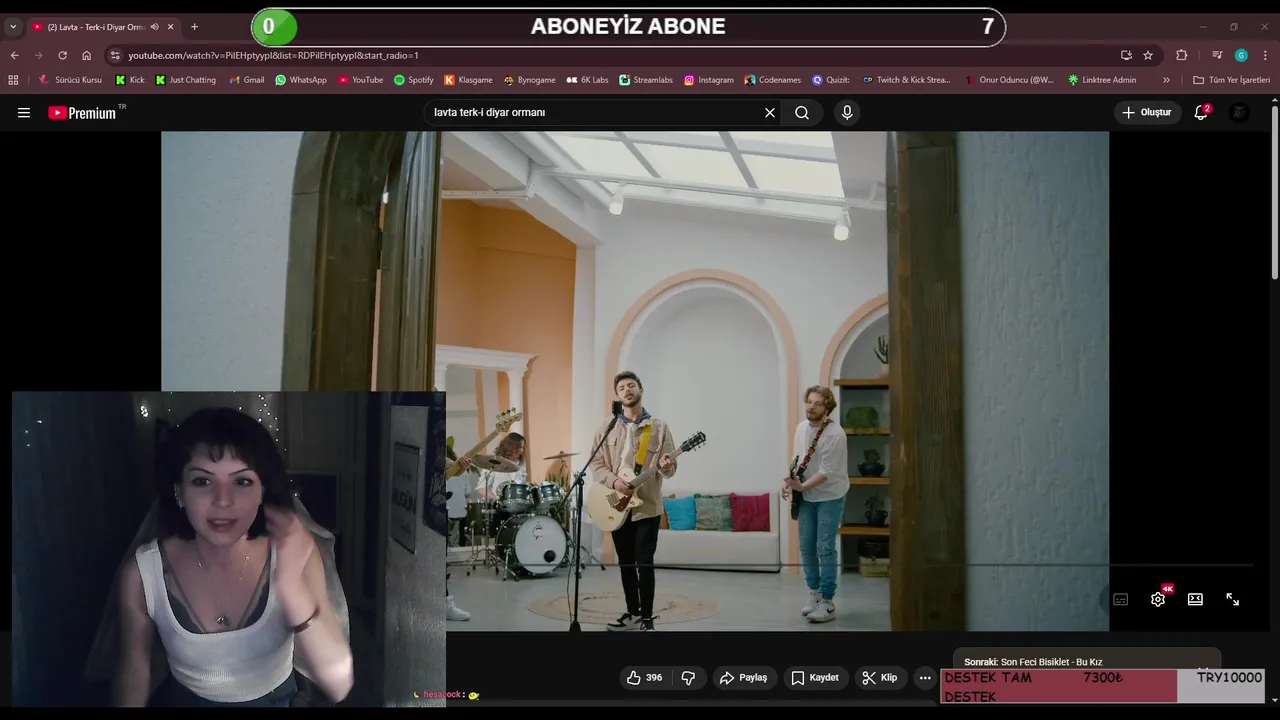Enter fullscreen on video player
Image resolution: width=1280 pixels, height=720 pixels.
pyautogui.click(x=1233, y=599)
